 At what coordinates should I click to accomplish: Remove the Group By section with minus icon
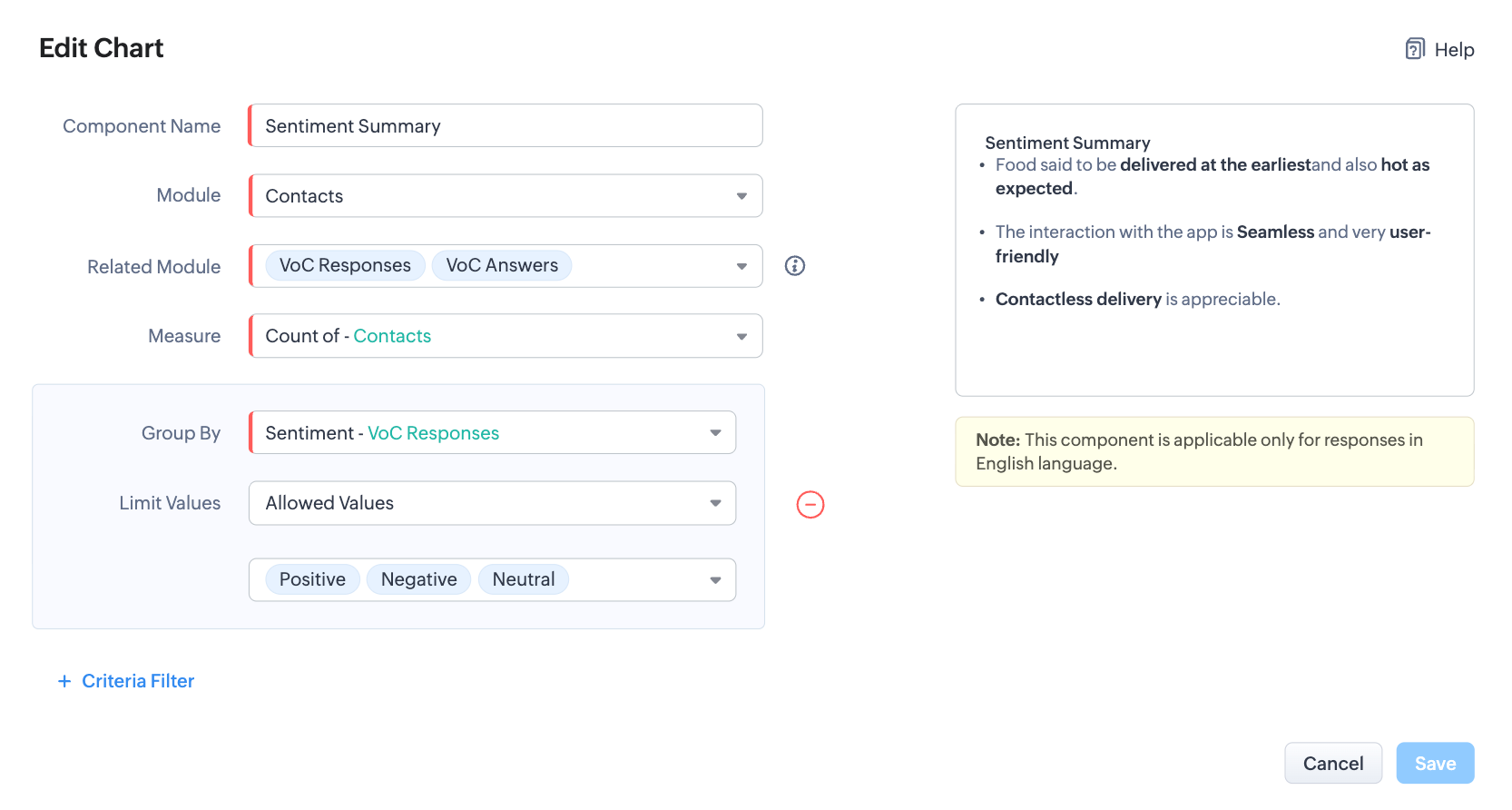pyautogui.click(x=810, y=505)
